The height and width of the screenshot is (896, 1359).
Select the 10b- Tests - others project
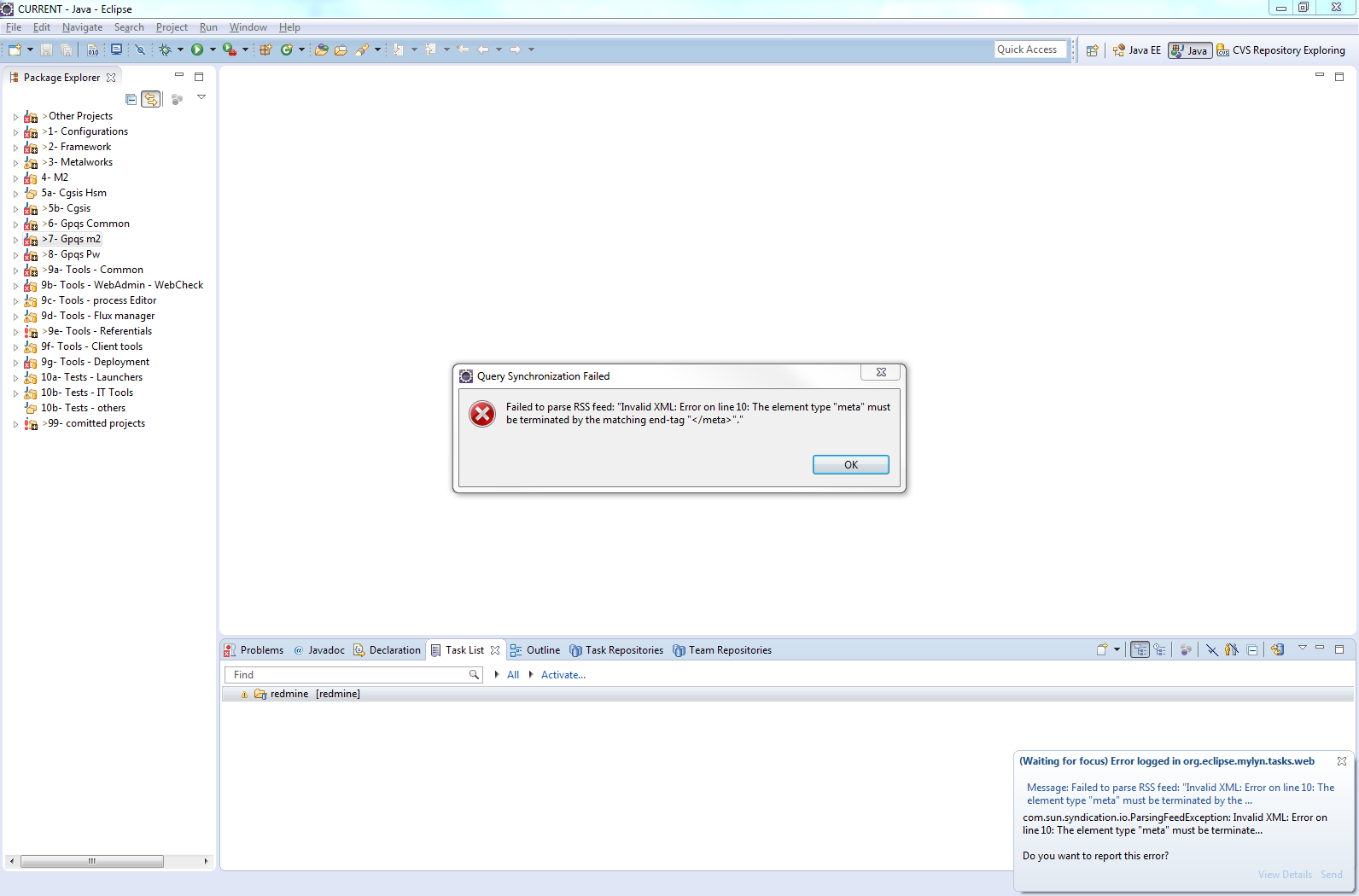coord(83,408)
